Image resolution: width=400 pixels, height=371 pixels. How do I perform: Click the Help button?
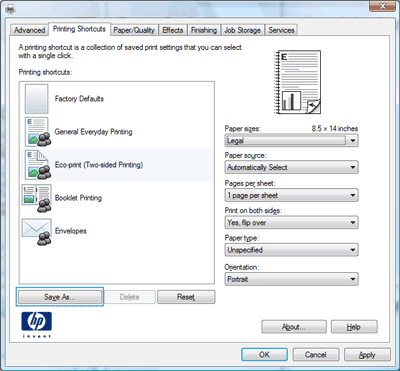point(354,327)
